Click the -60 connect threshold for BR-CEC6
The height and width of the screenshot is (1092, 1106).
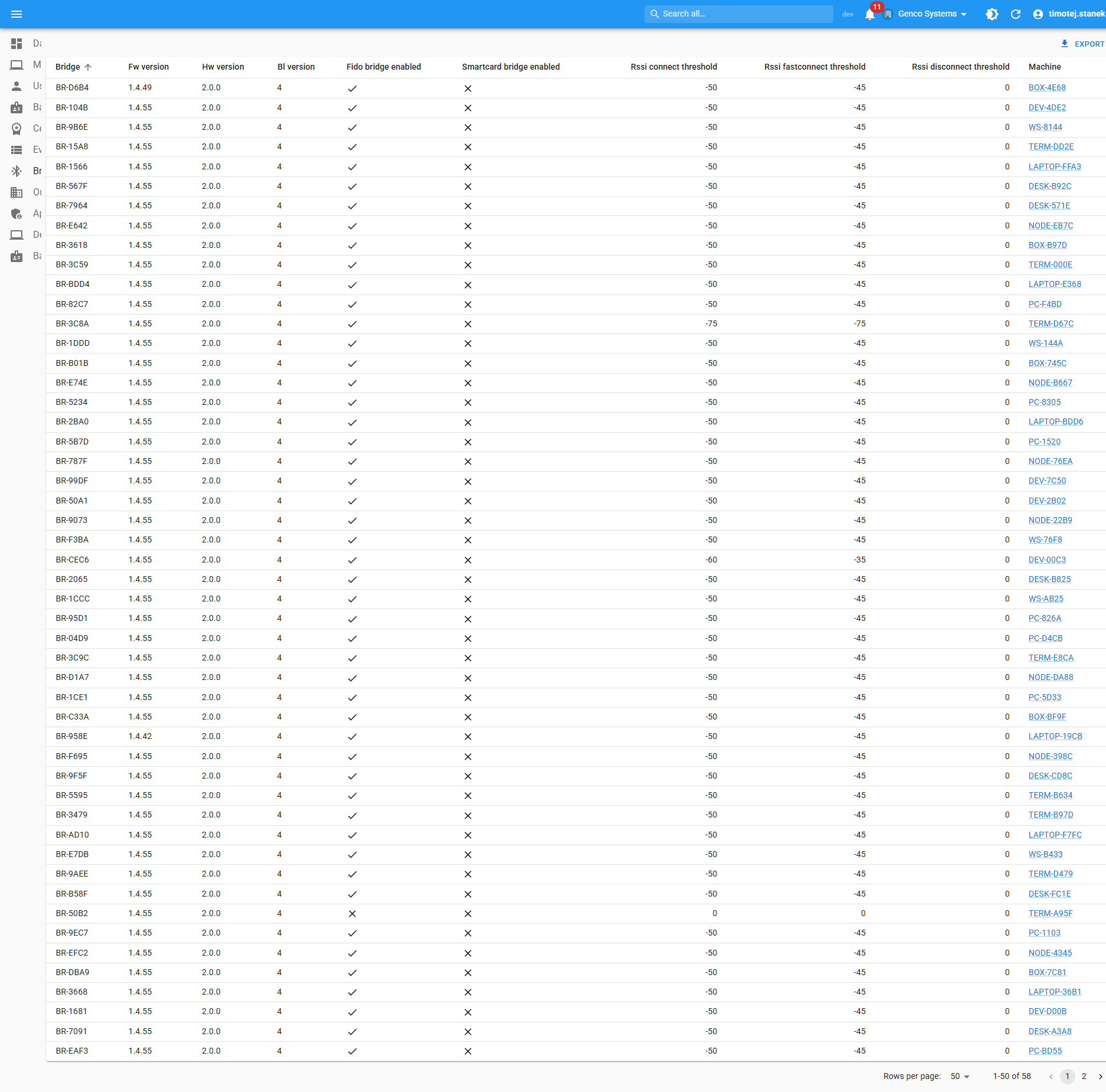click(711, 560)
